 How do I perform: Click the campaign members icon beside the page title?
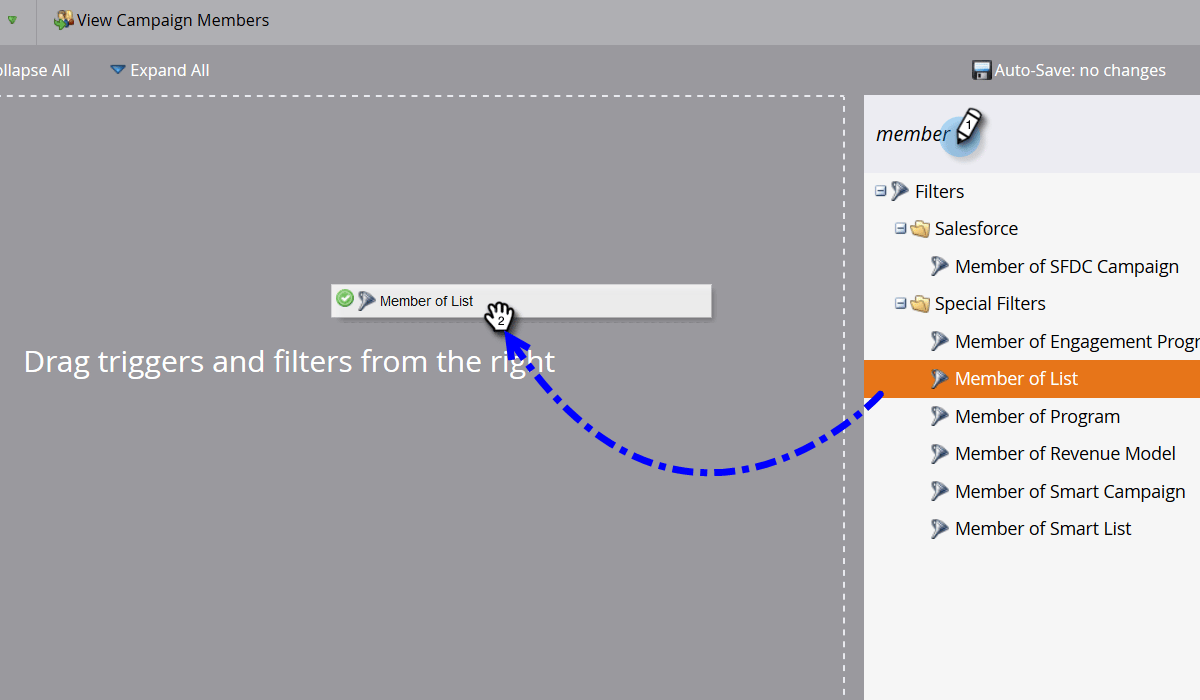[64, 19]
